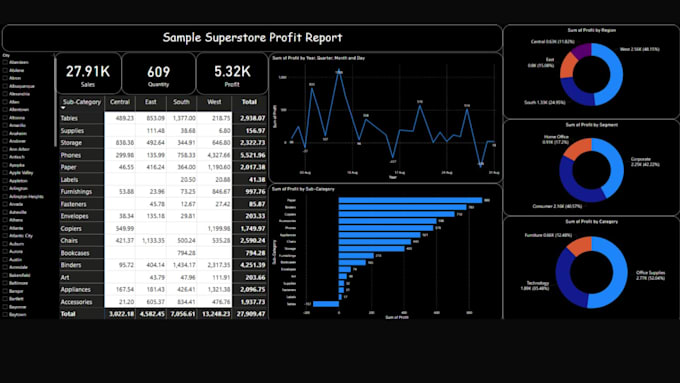Image resolution: width=680 pixels, height=383 pixels.
Task: Check the Atlantic City checkbox
Action: [x=5, y=236]
